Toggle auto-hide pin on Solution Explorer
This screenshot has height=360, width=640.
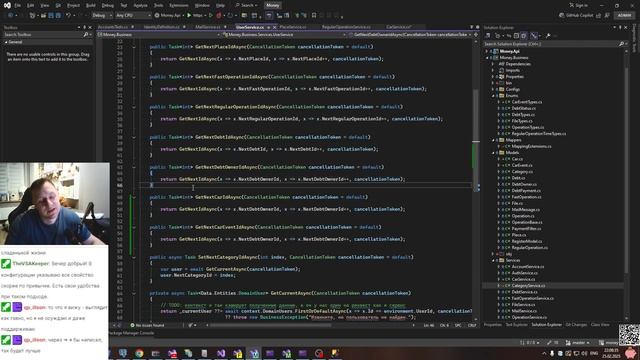(620, 27)
